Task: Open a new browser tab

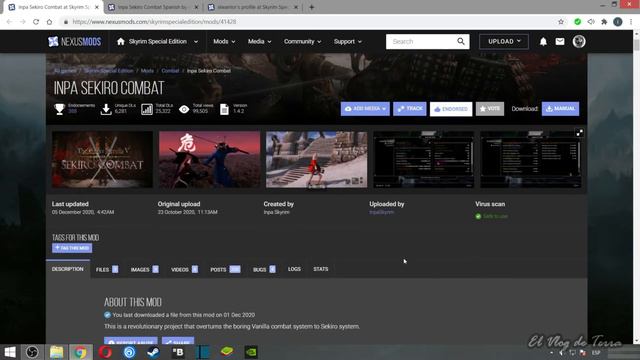Action: pyautogui.click(x=312, y=7)
